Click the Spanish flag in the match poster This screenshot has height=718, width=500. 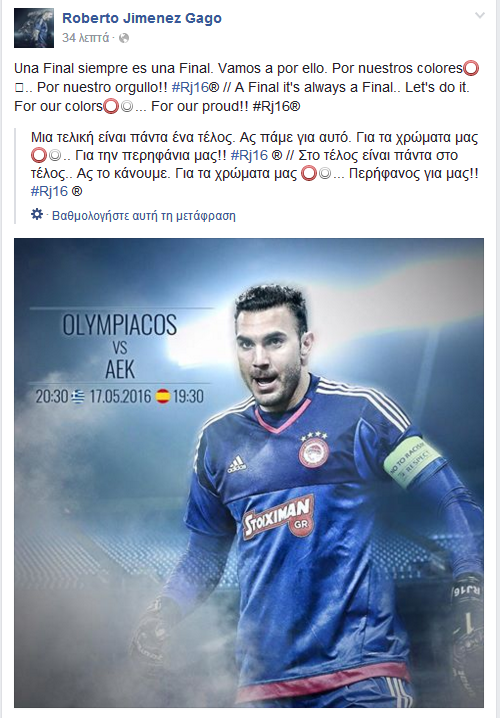coord(163,396)
